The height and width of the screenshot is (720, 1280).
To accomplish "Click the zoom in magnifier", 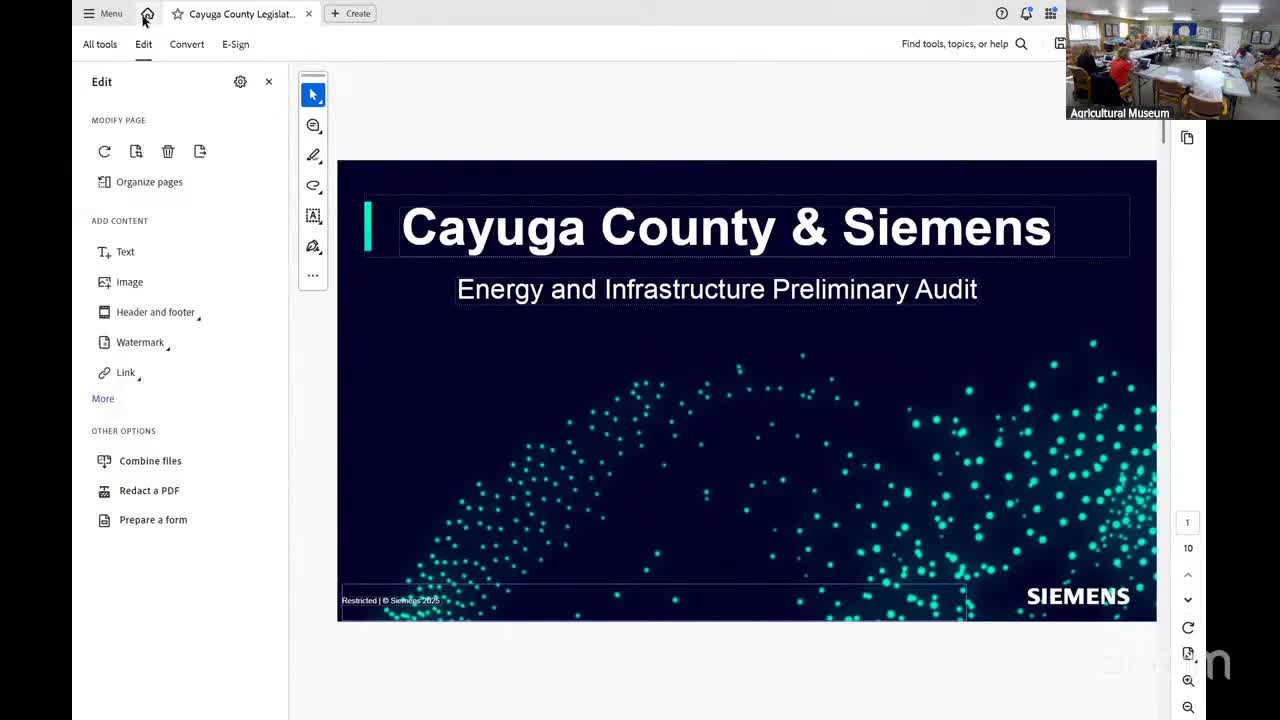I will click(1188, 681).
